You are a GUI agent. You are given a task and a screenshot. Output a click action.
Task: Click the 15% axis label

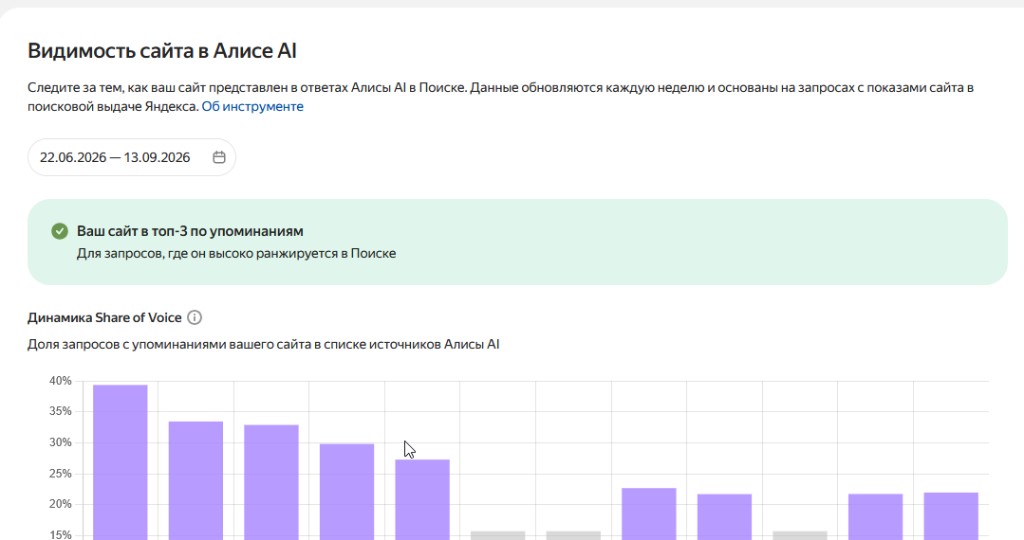[60, 535]
